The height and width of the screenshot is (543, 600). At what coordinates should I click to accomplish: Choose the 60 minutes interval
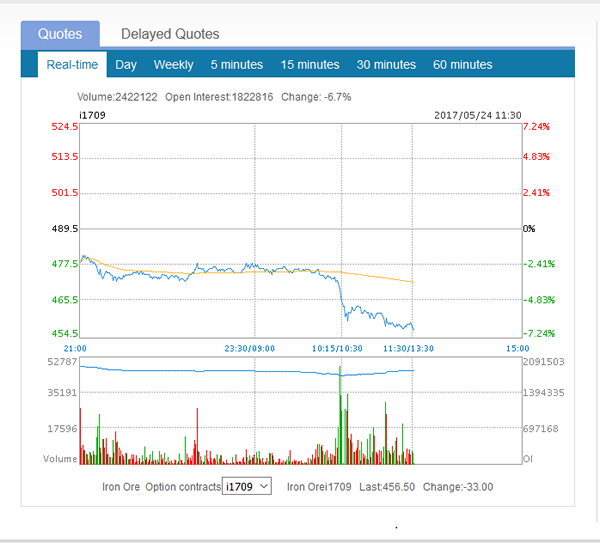pos(463,65)
